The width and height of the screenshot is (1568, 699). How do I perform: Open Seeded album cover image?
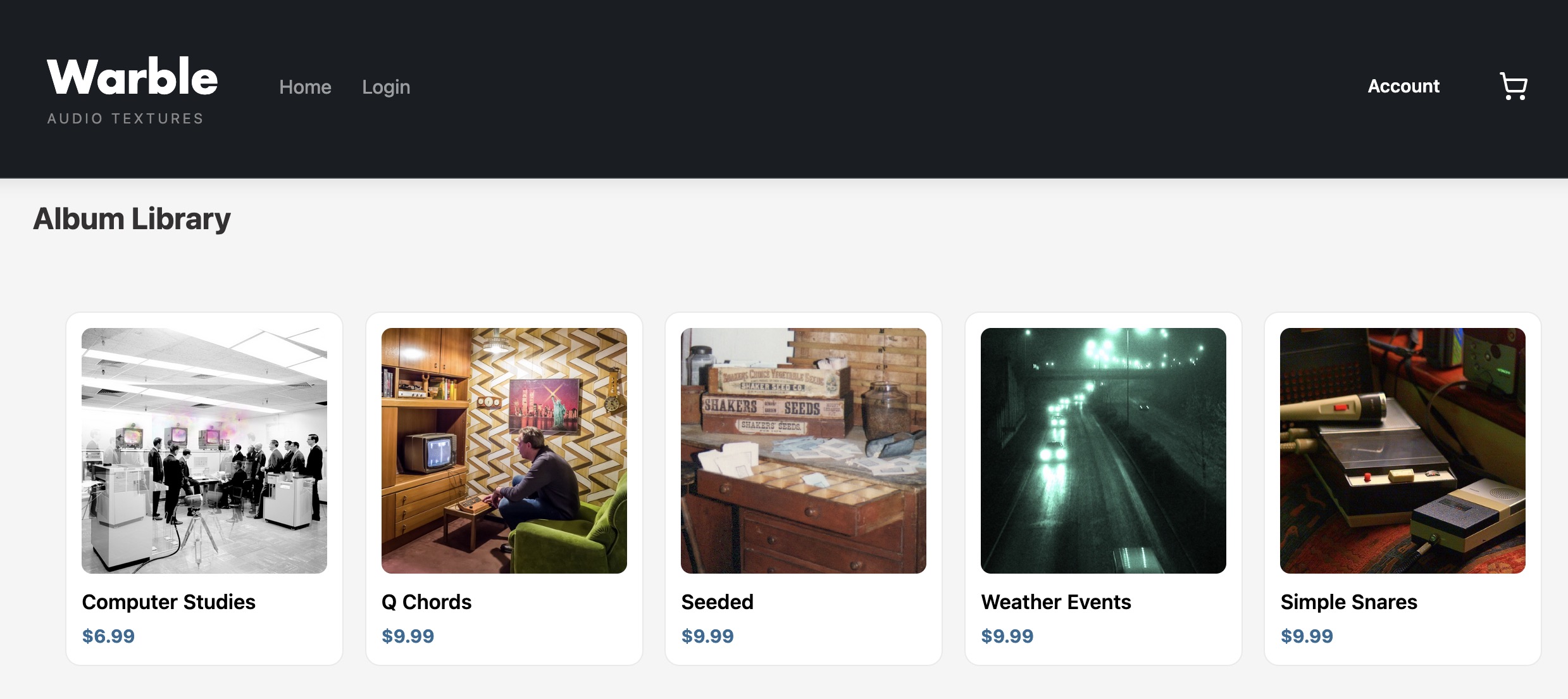804,450
